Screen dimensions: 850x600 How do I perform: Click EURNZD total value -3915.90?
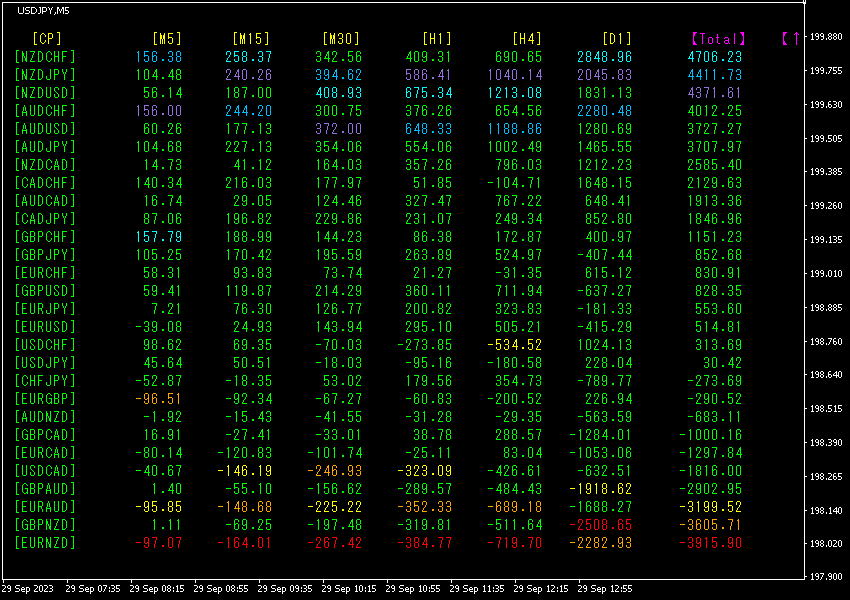[711, 543]
